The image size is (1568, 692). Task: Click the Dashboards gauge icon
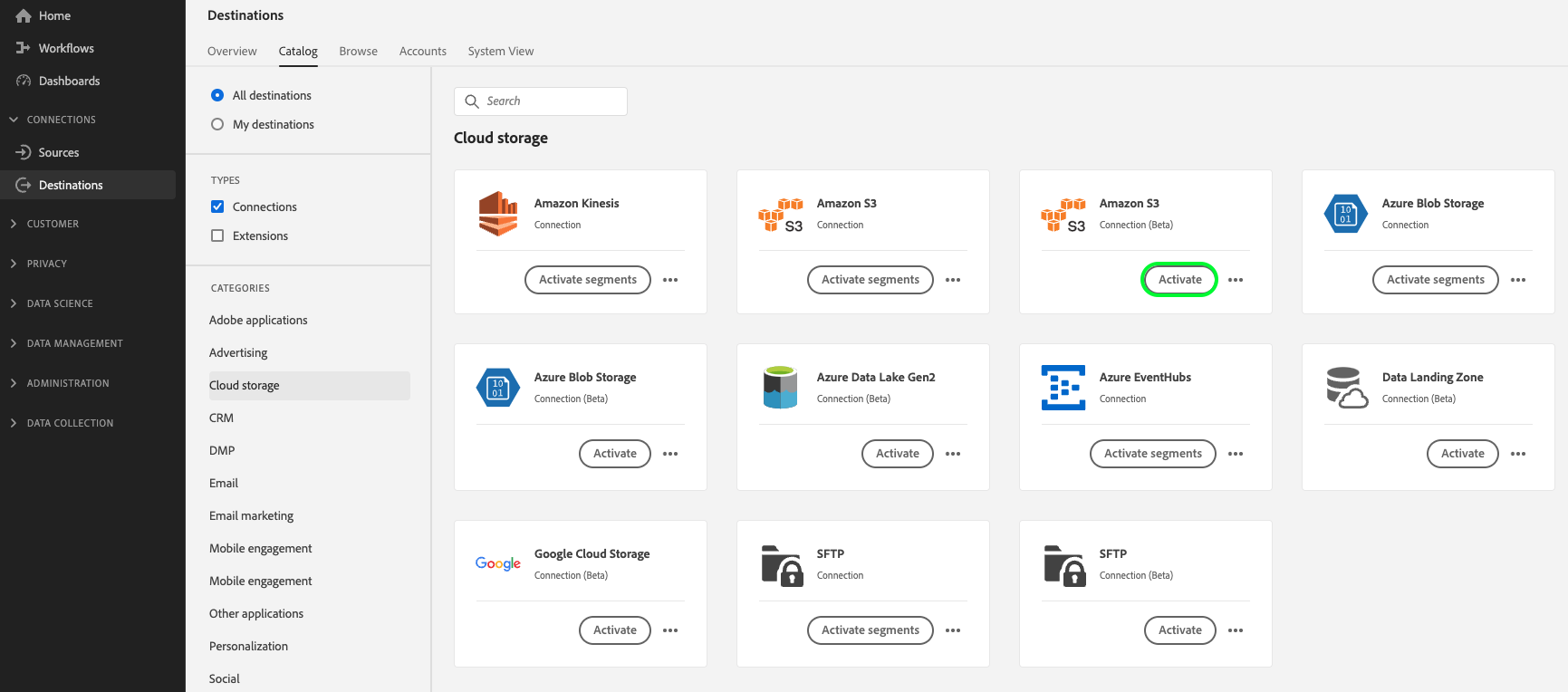point(24,81)
